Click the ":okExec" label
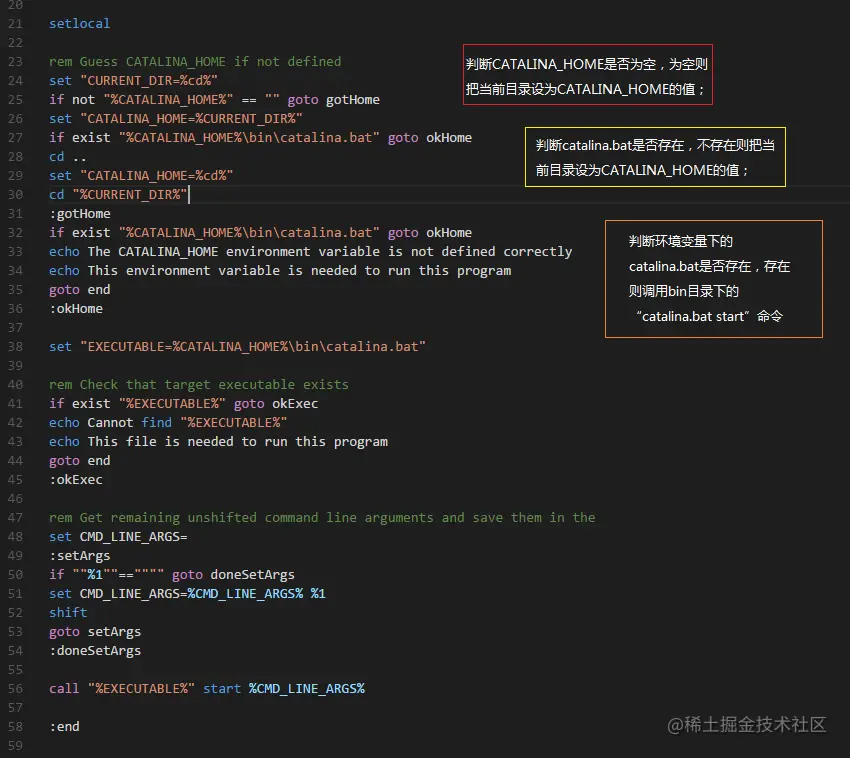850x758 pixels. 76,479
